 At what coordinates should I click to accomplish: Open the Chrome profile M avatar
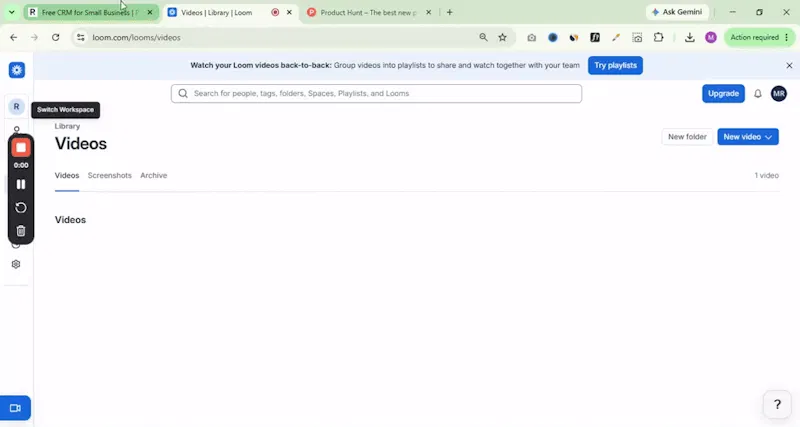pos(711,37)
